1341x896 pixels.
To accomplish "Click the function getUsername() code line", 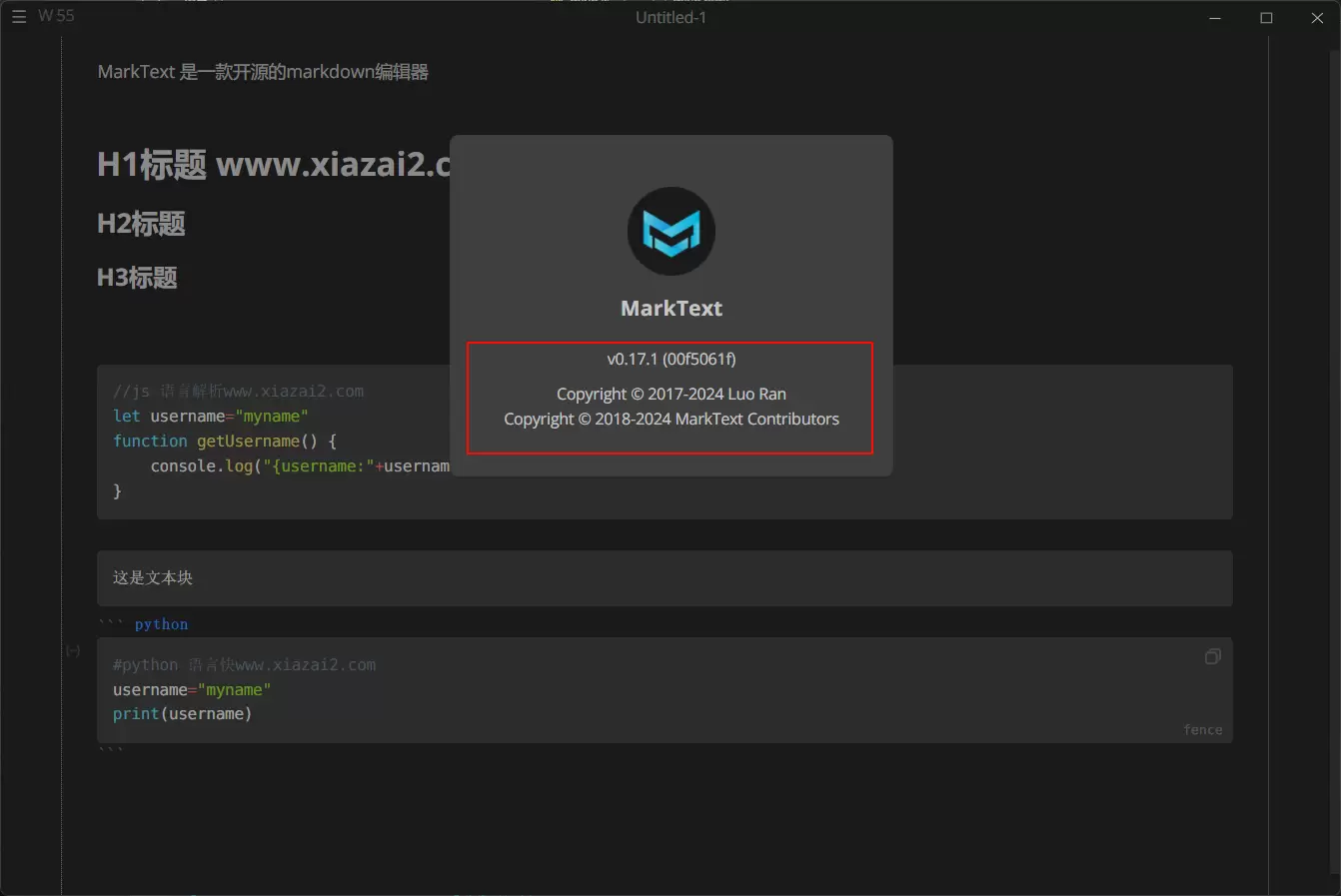I will click(x=225, y=442).
